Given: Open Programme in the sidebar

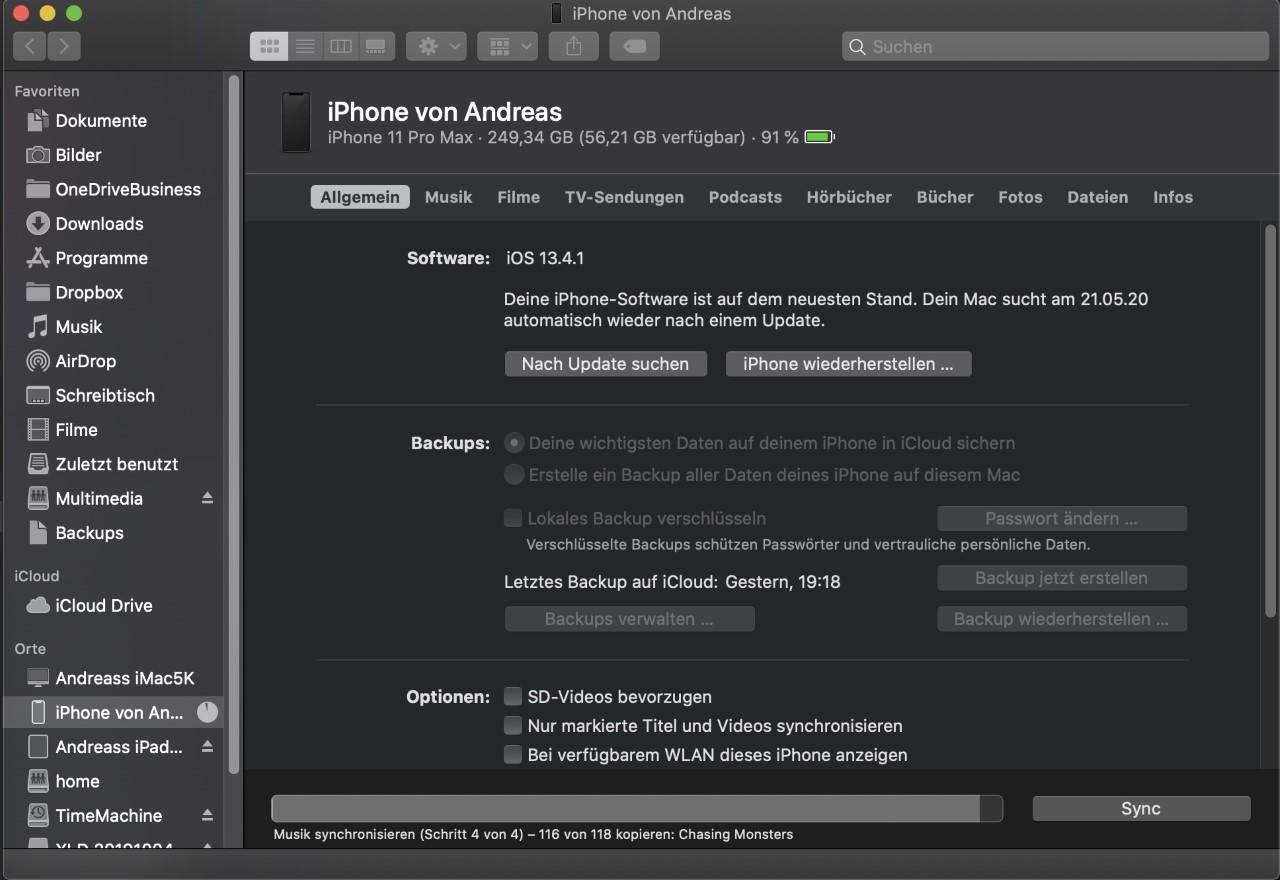Looking at the screenshot, I should coord(113,258).
